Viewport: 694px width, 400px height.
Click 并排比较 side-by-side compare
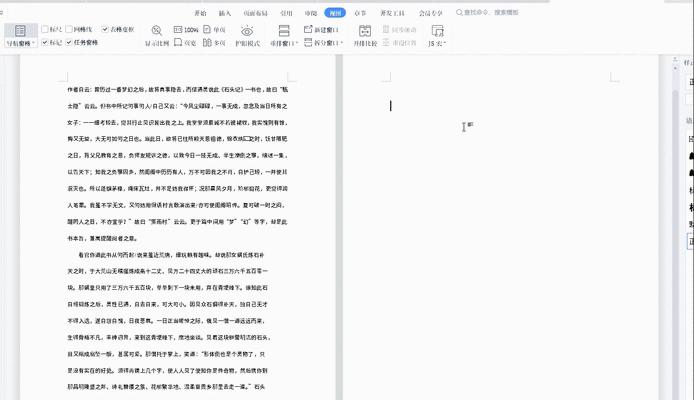pos(365,35)
